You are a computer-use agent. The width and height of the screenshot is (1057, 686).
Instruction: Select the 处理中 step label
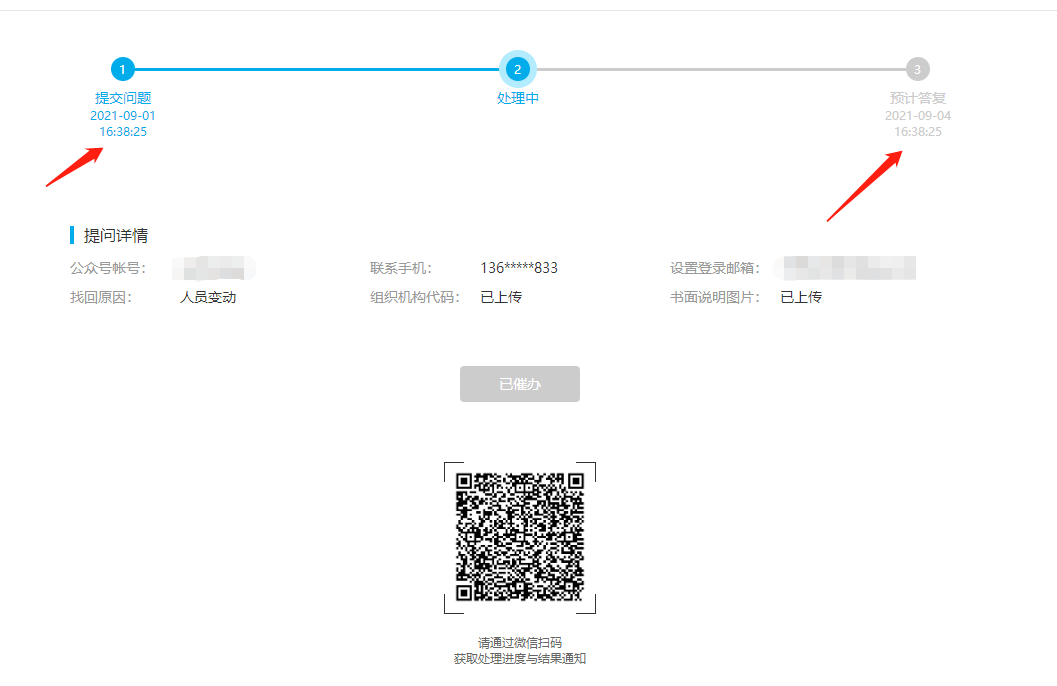(518, 98)
